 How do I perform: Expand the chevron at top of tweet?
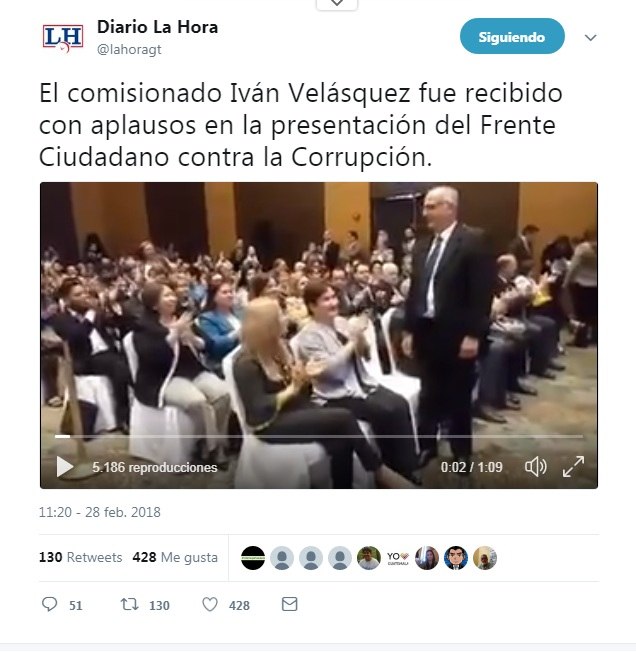(337, 3)
